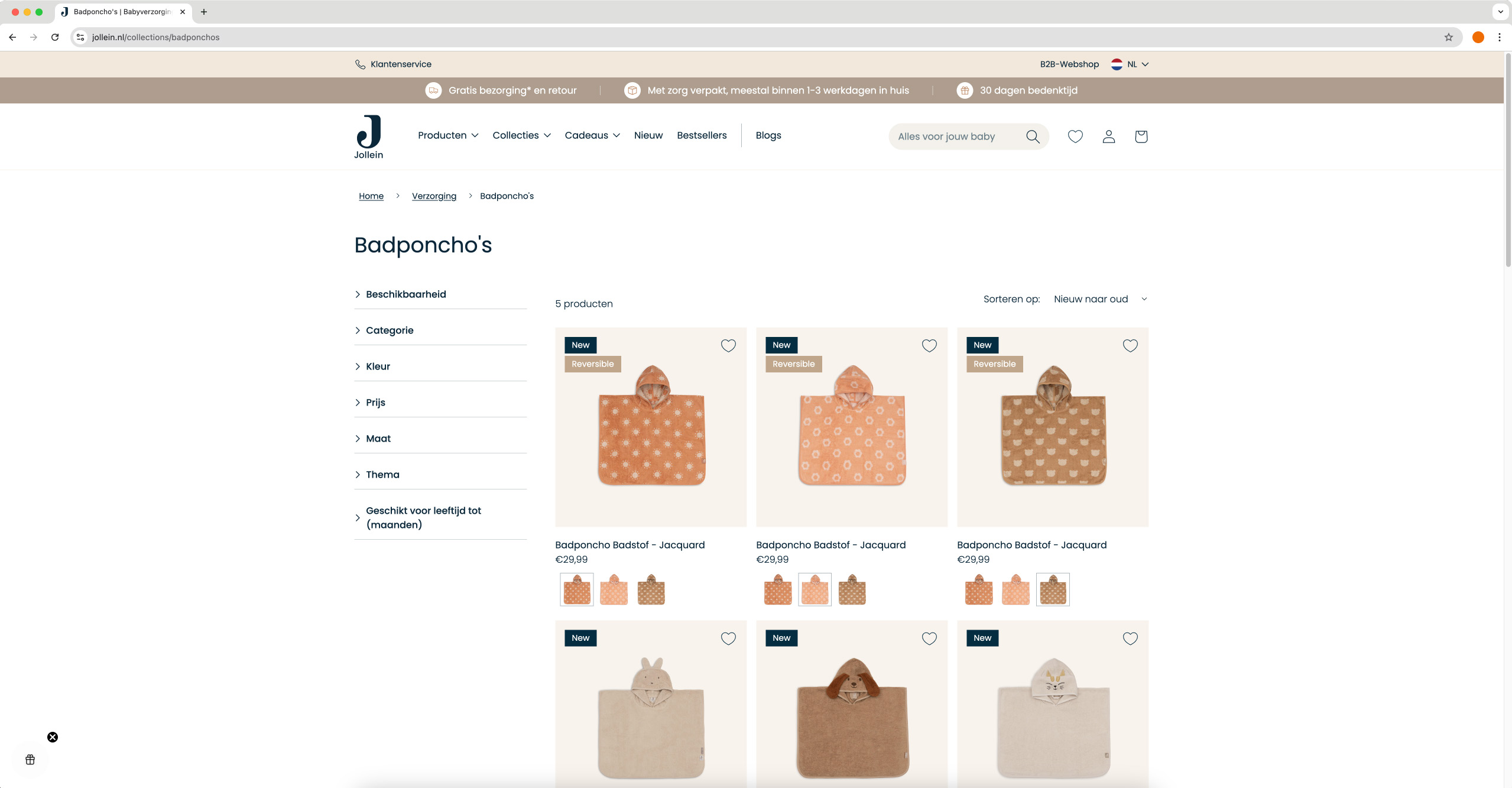Screen dimensions: 1512x788
Task: Reload the page
Action: [55, 37]
